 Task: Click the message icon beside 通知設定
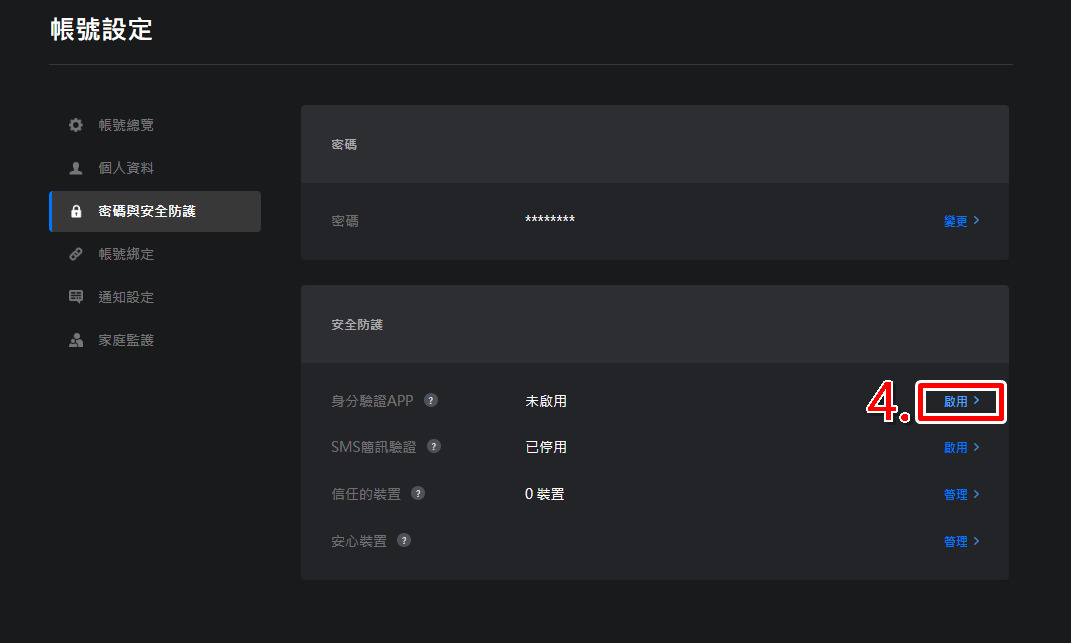76,297
